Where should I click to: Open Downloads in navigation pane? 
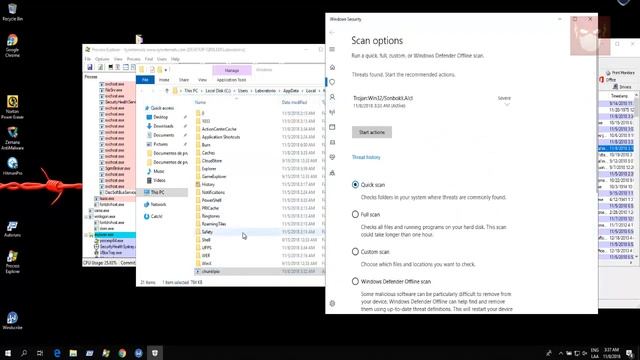tap(163, 126)
